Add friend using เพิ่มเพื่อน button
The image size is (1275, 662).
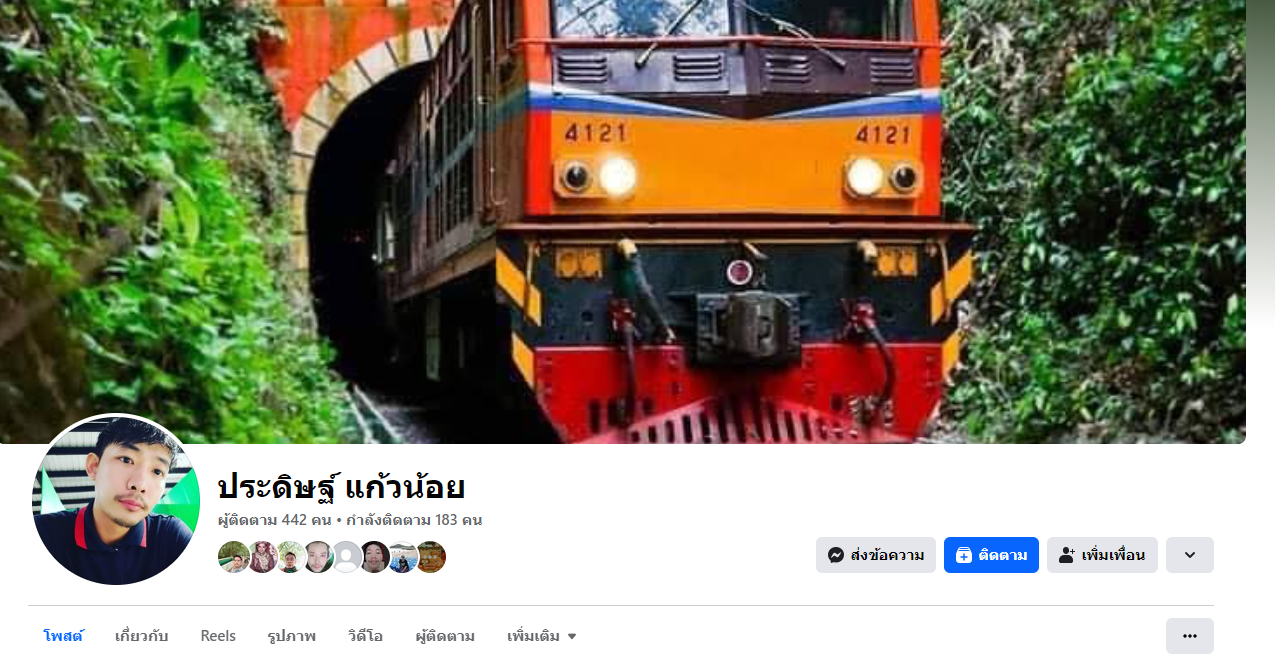tap(1102, 555)
